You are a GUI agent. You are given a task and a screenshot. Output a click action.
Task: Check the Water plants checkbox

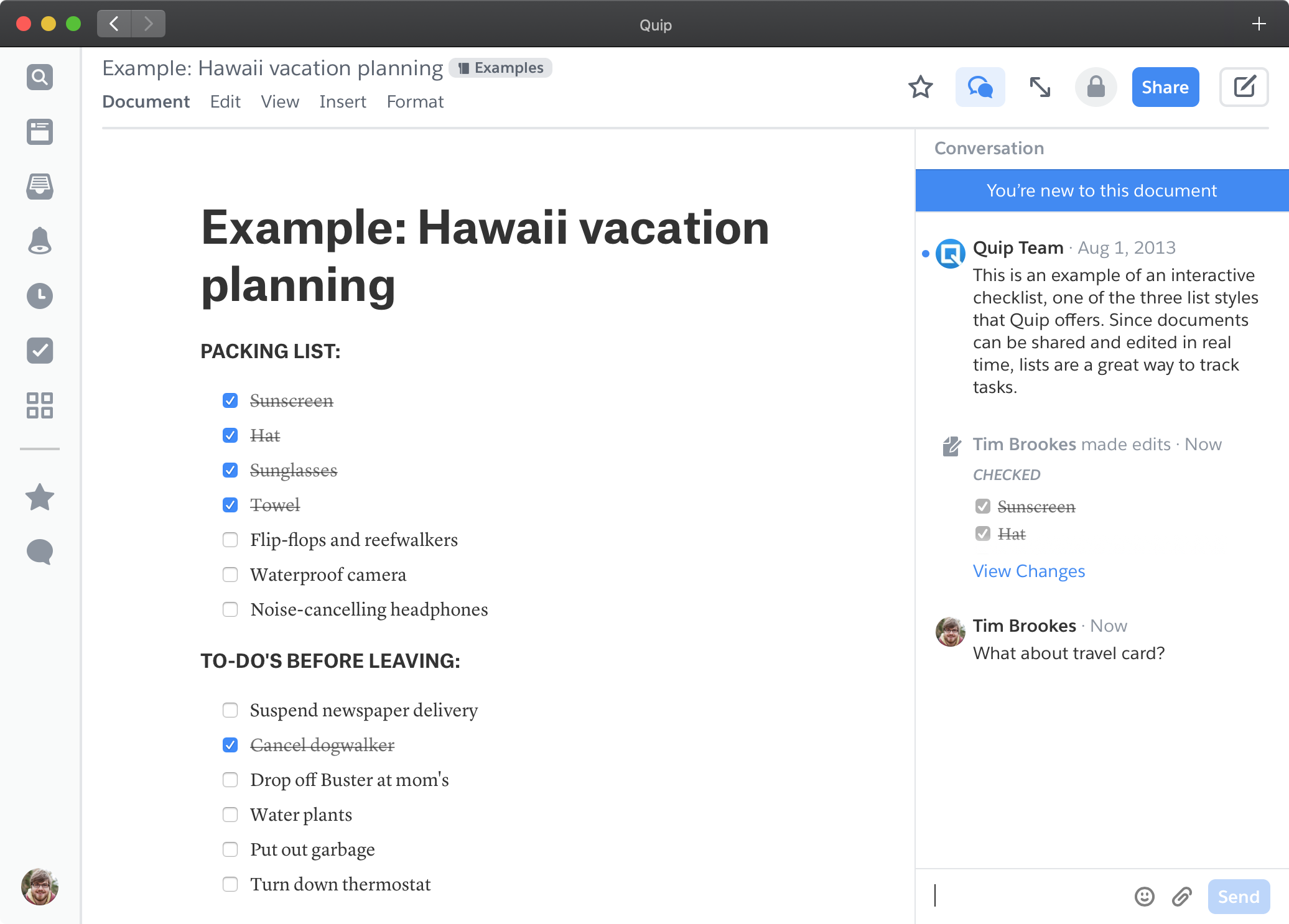click(230, 815)
